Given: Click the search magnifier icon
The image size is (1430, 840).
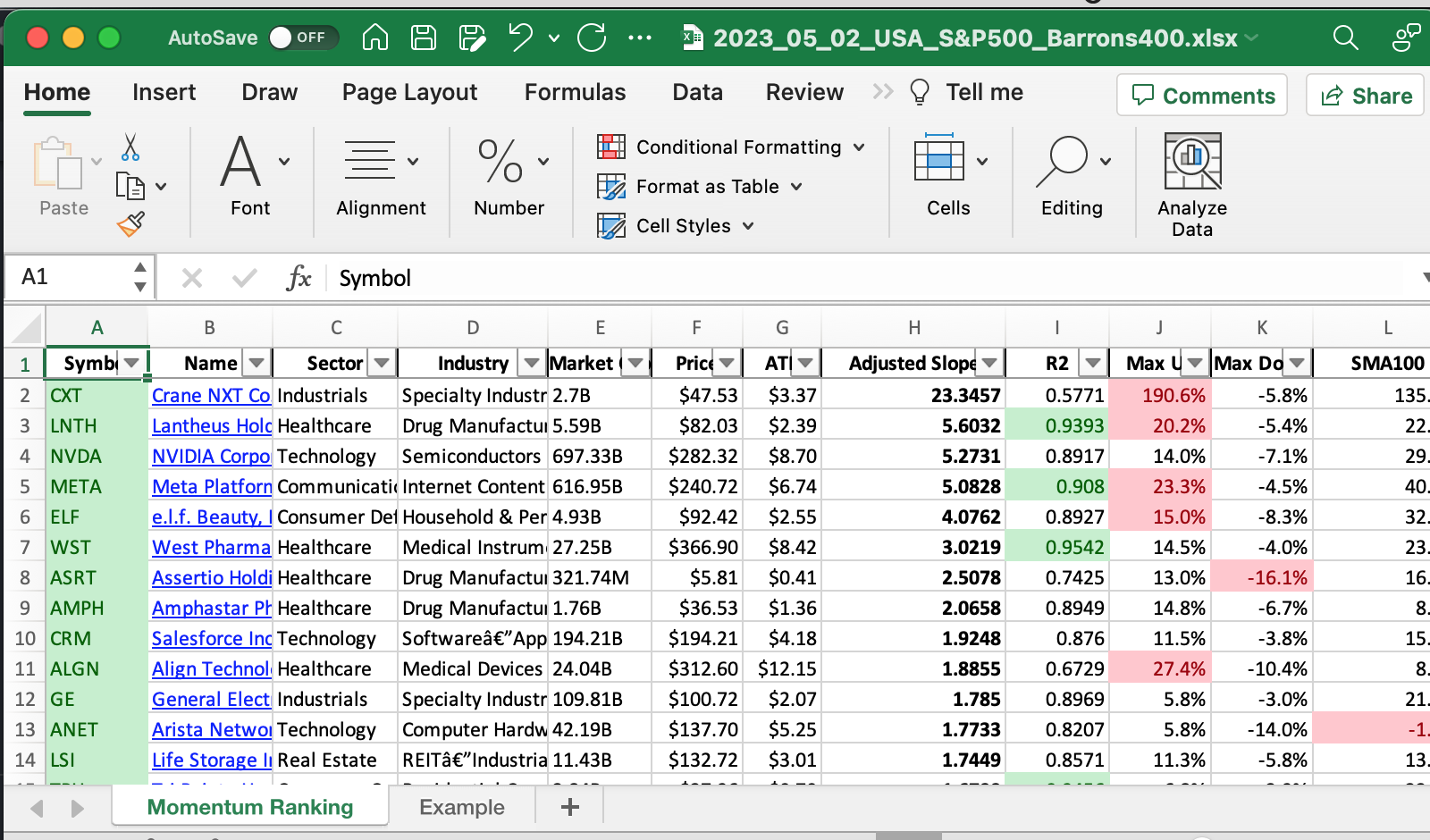Looking at the screenshot, I should [x=1345, y=38].
